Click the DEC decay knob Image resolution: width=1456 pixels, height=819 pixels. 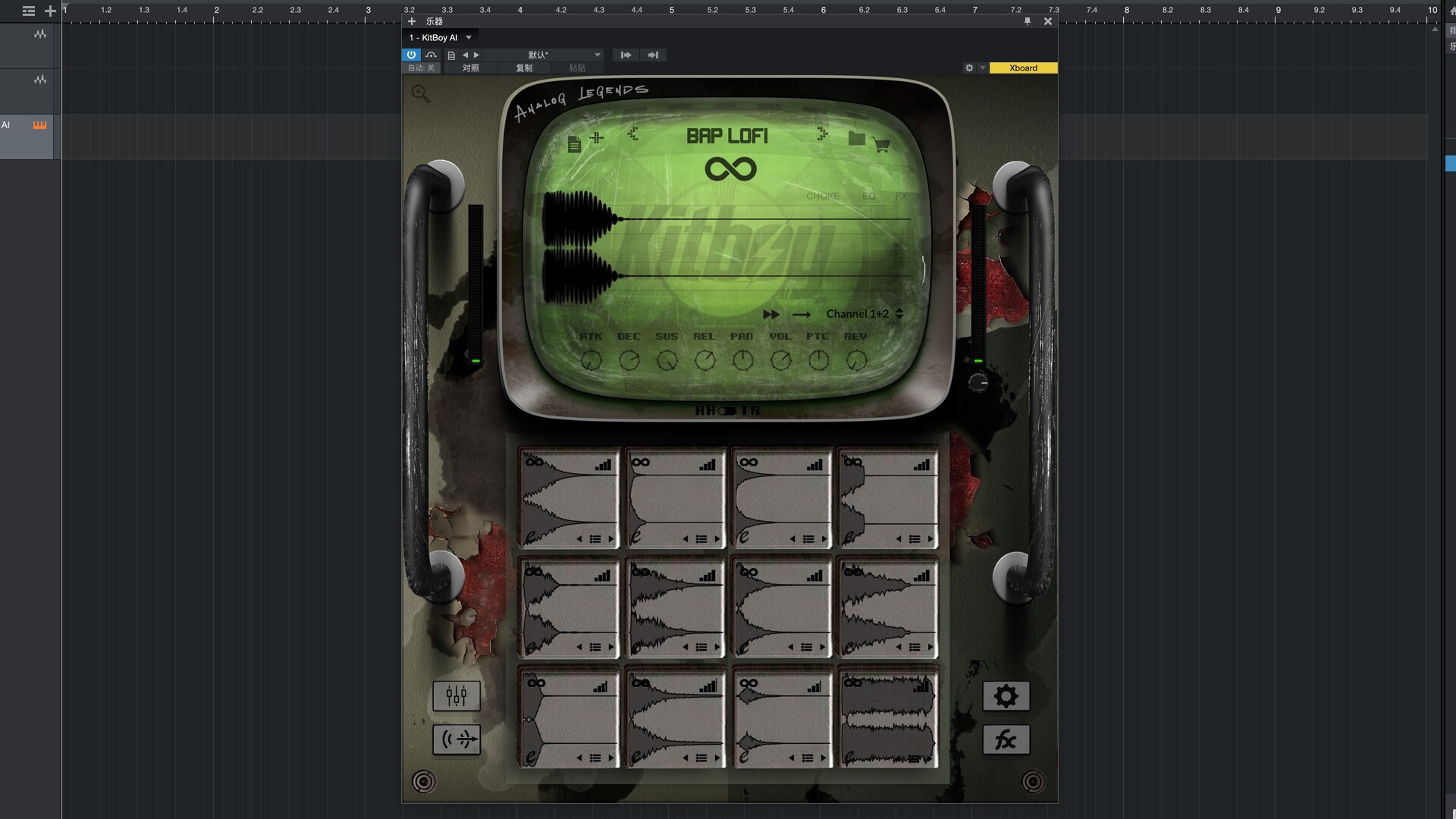point(629,360)
